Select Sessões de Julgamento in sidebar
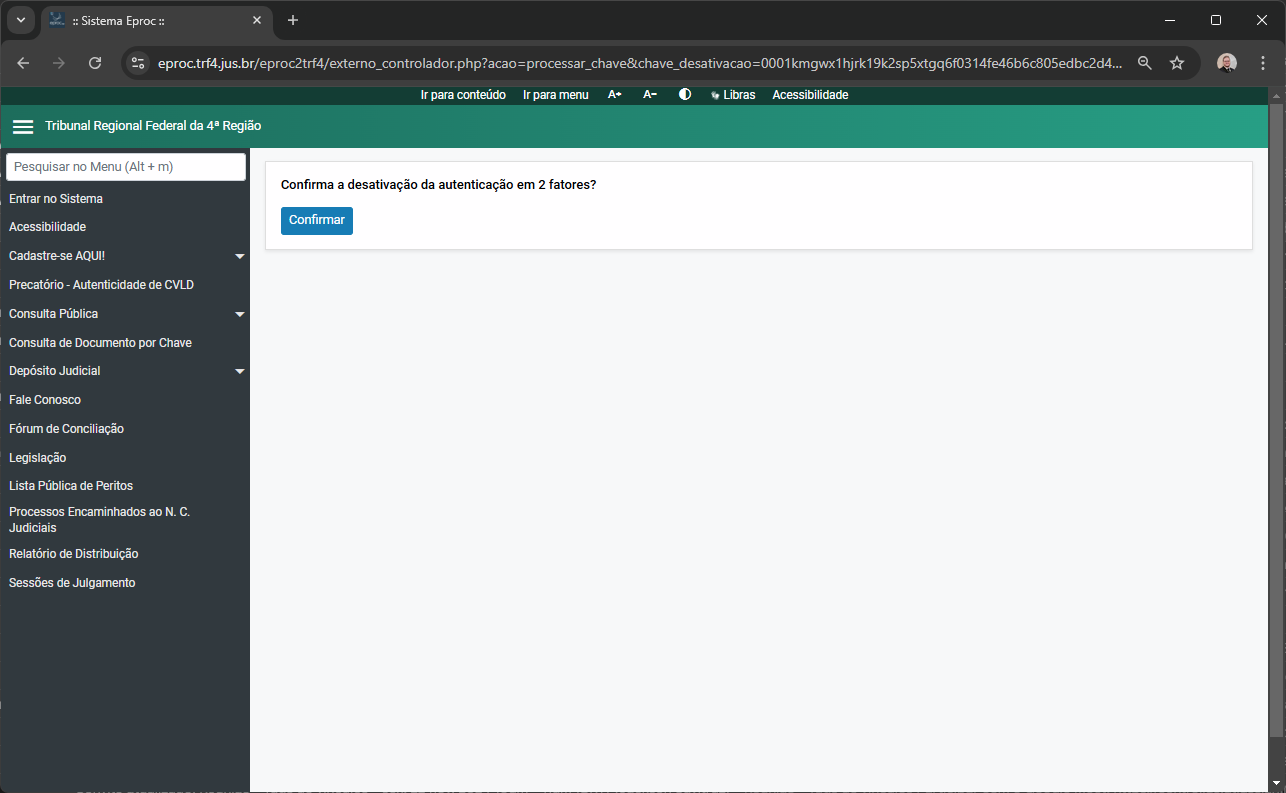 point(72,583)
